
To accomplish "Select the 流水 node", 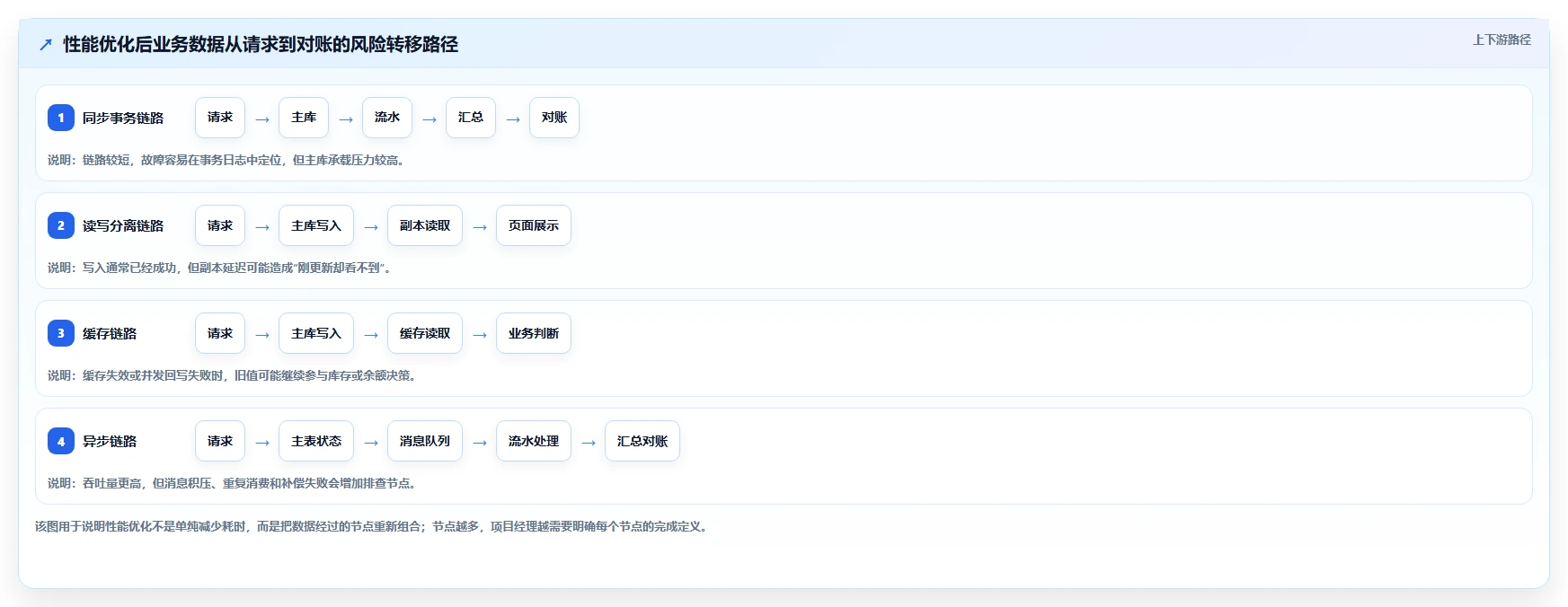I will [387, 118].
